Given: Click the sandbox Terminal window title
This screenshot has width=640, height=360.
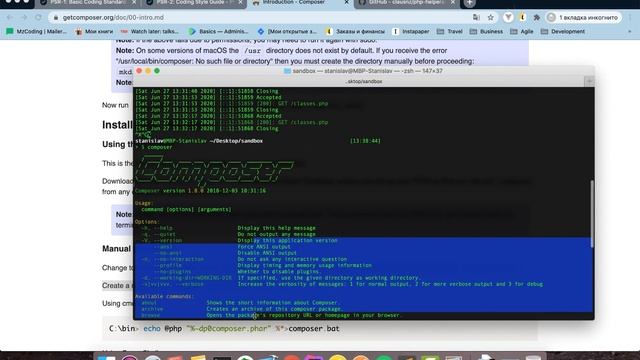Looking at the screenshot, I should click(x=363, y=71).
